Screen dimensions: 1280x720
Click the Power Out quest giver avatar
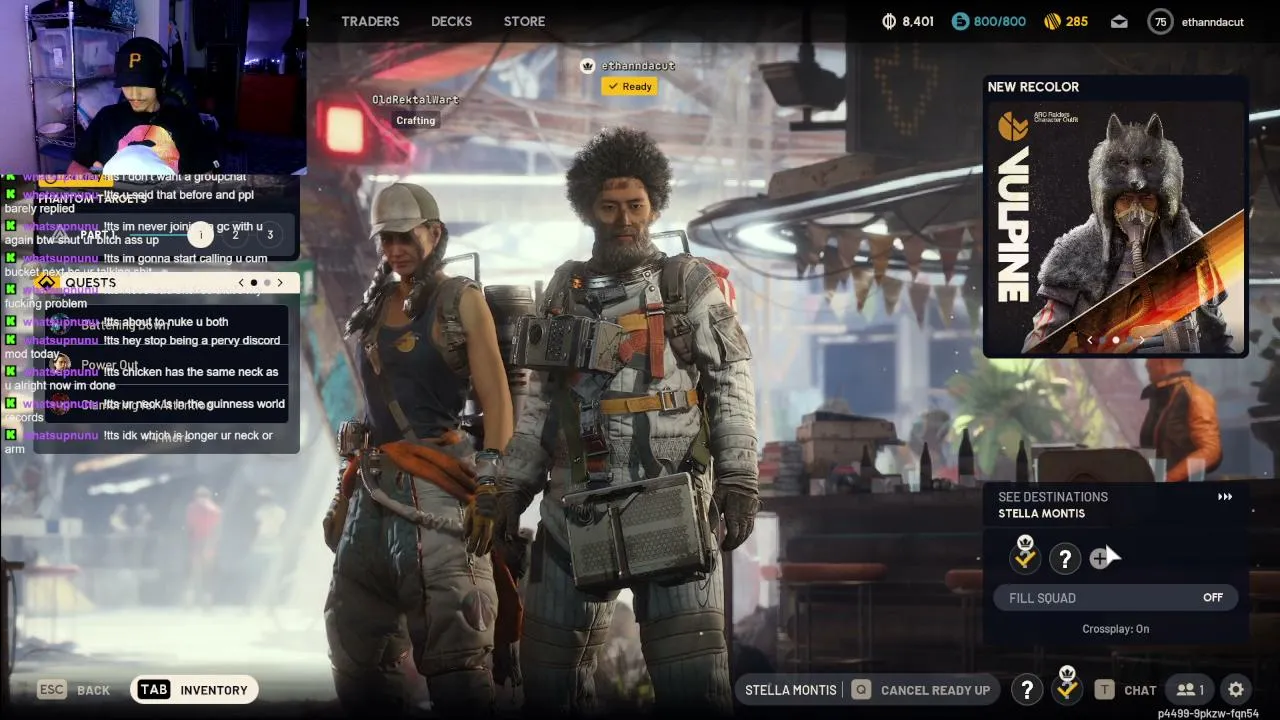pyautogui.click(x=60, y=365)
